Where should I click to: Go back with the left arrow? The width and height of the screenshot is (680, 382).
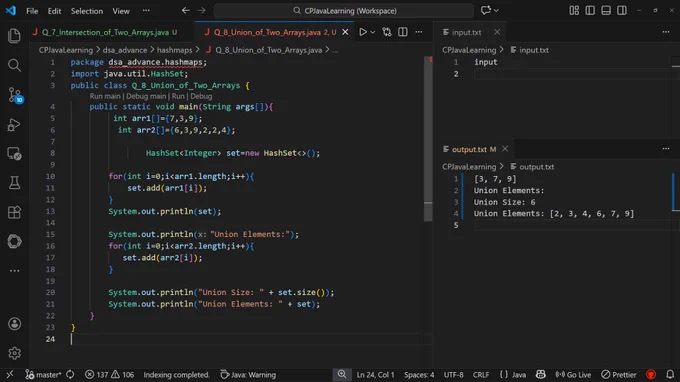pos(186,10)
